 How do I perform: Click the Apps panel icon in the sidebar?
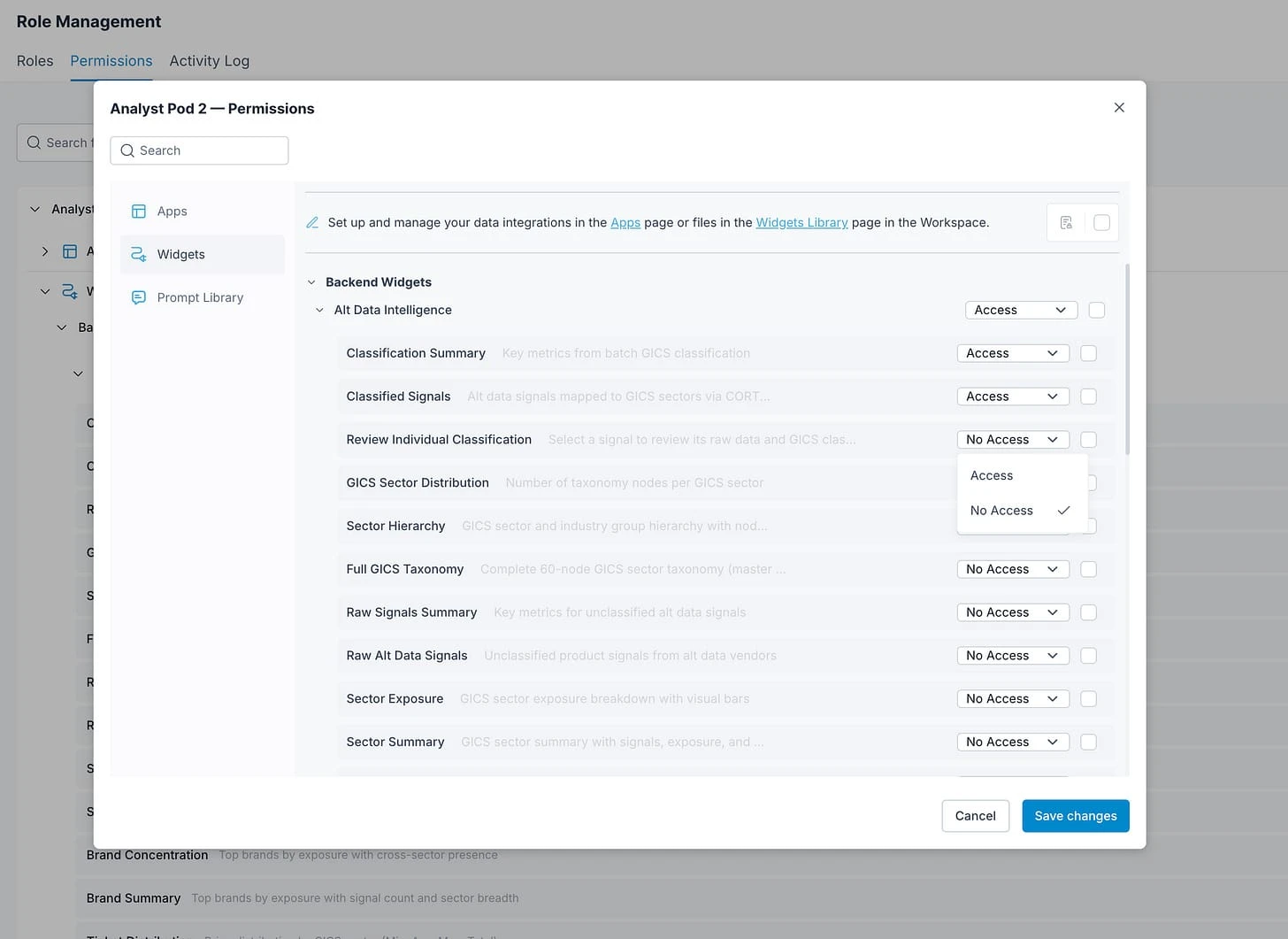point(139,211)
